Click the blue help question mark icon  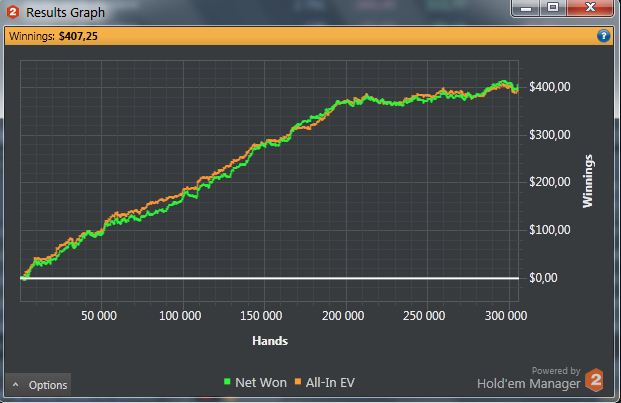click(x=603, y=36)
